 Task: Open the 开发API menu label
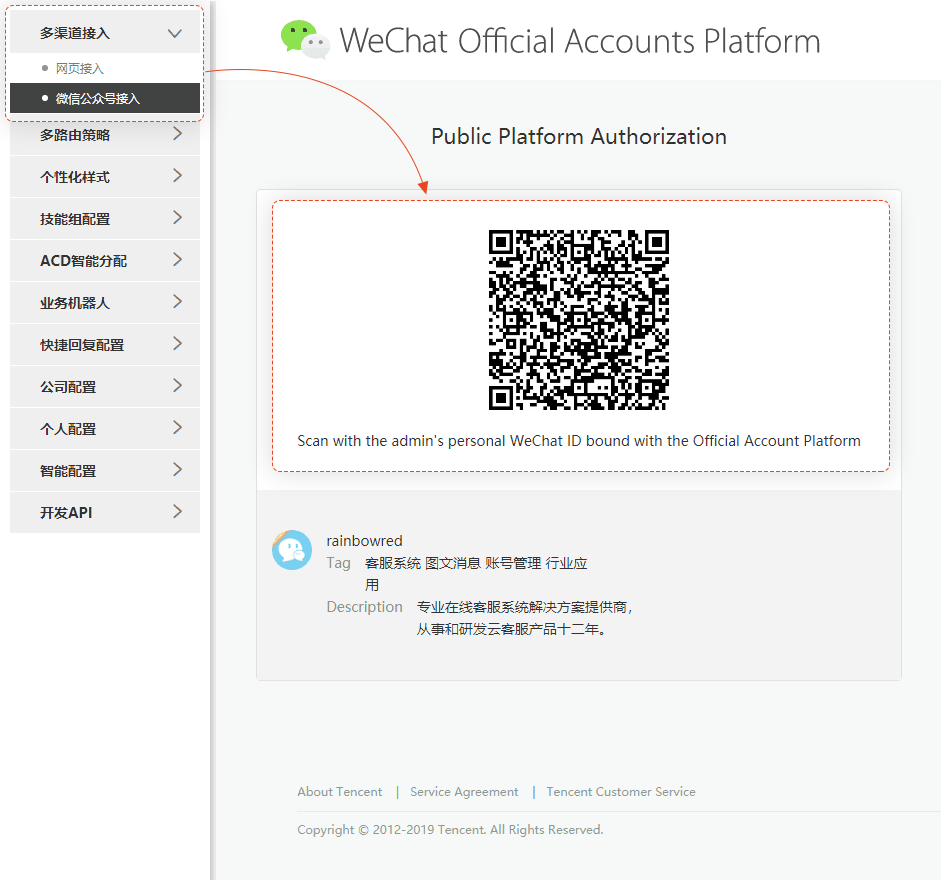coord(66,513)
